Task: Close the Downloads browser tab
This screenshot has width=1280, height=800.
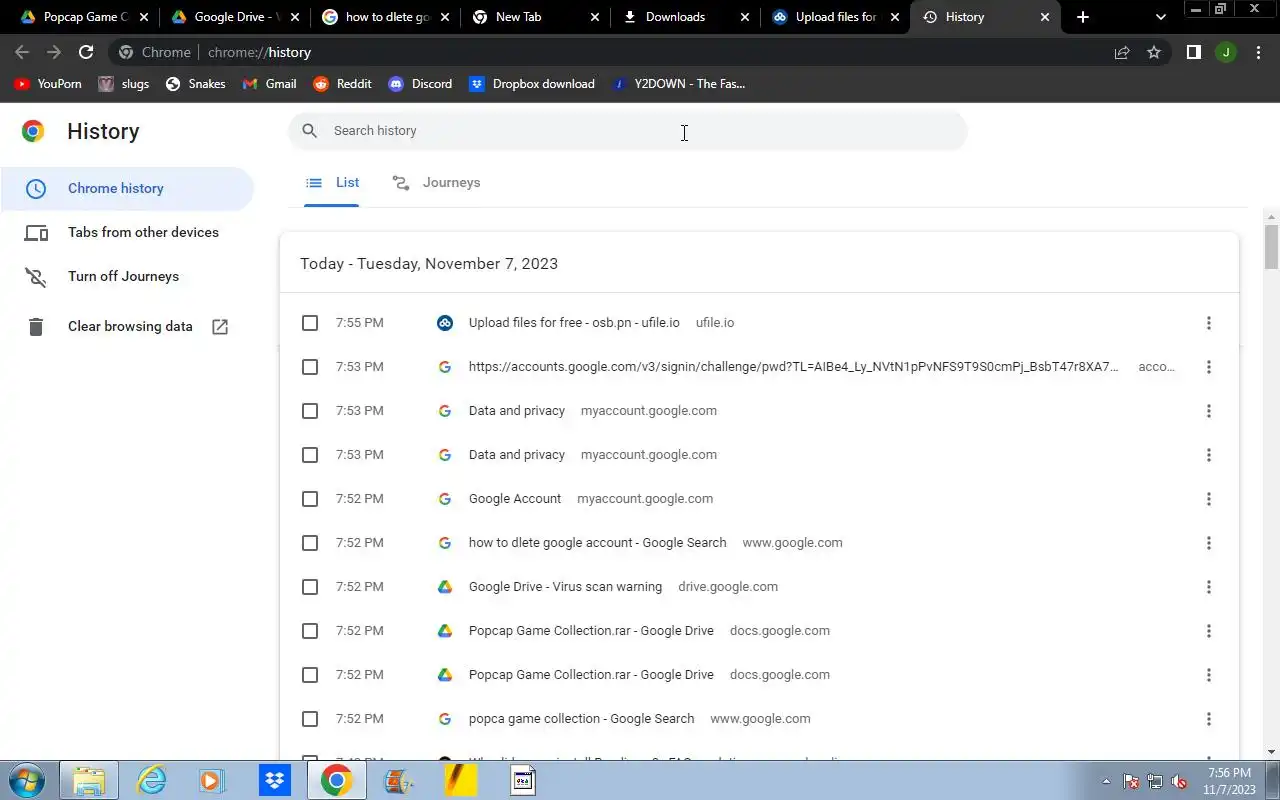Action: pyautogui.click(x=744, y=17)
